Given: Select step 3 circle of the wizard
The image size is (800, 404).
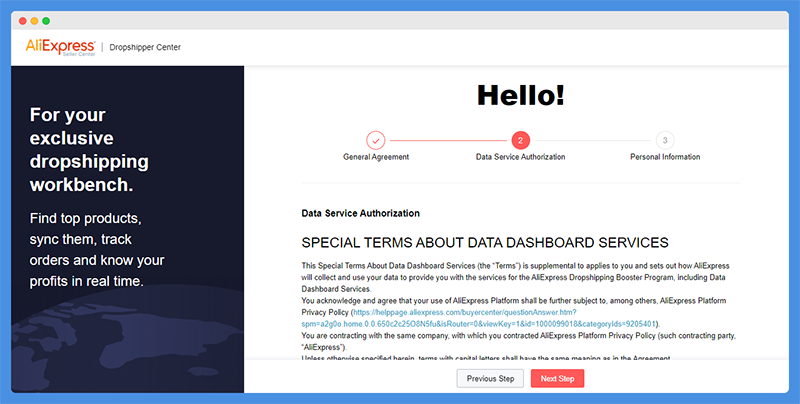Looking at the screenshot, I should point(665,140).
